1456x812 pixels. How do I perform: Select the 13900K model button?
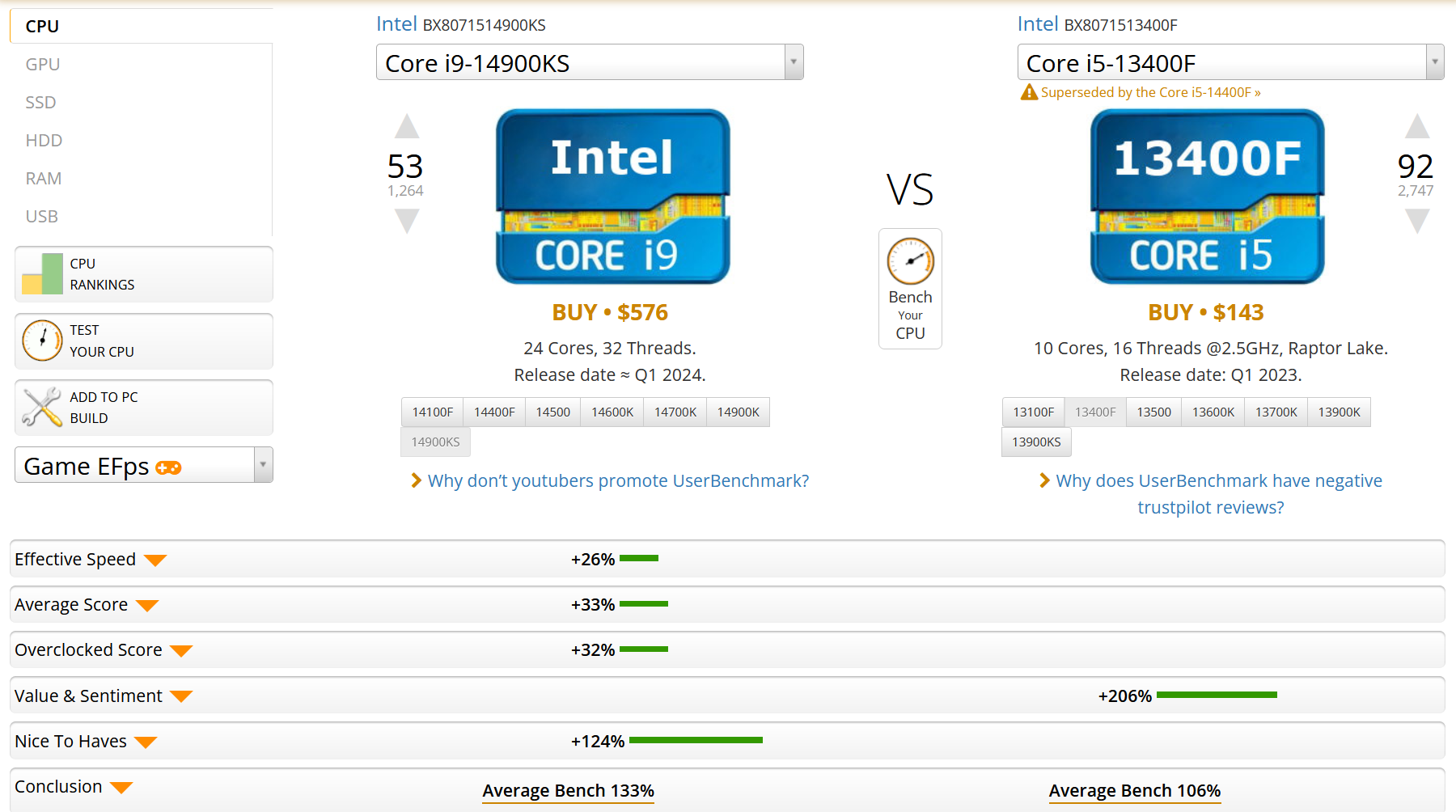(1340, 412)
